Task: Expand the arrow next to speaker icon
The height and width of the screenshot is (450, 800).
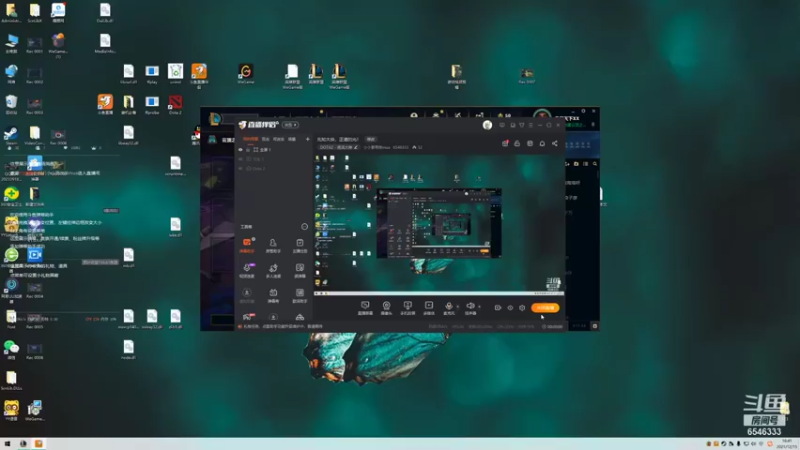Action: [479, 306]
